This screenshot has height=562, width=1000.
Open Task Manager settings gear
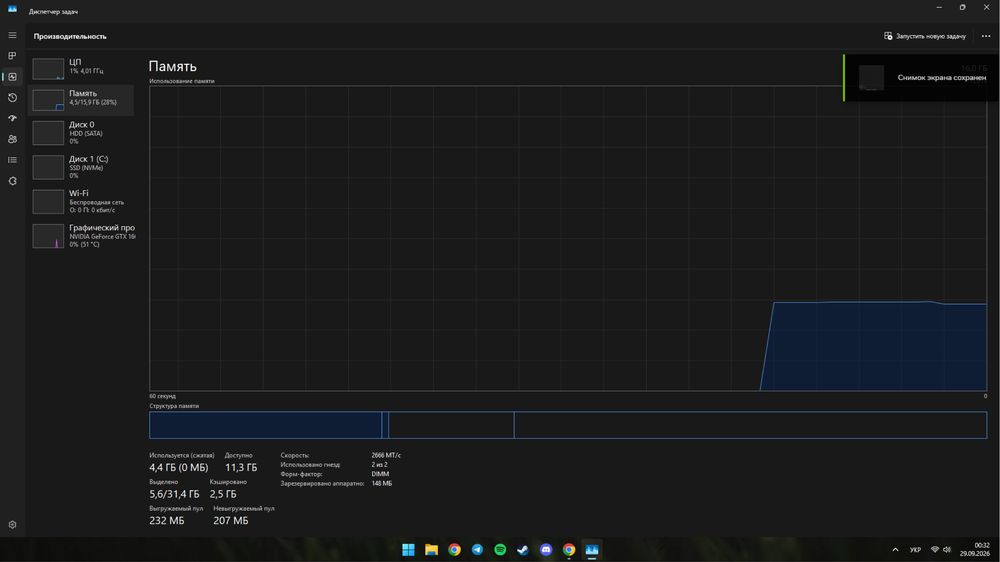[x=12, y=524]
